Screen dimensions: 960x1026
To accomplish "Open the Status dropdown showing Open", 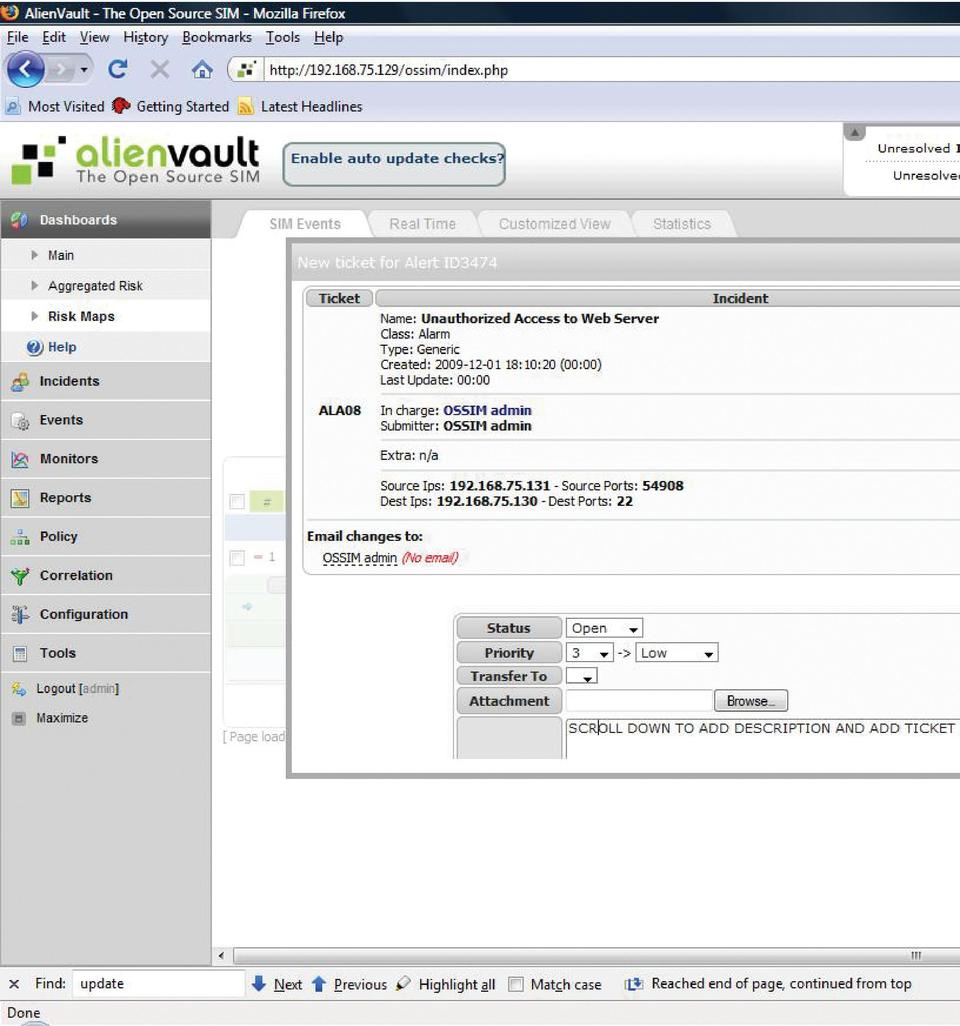I will [604, 629].
